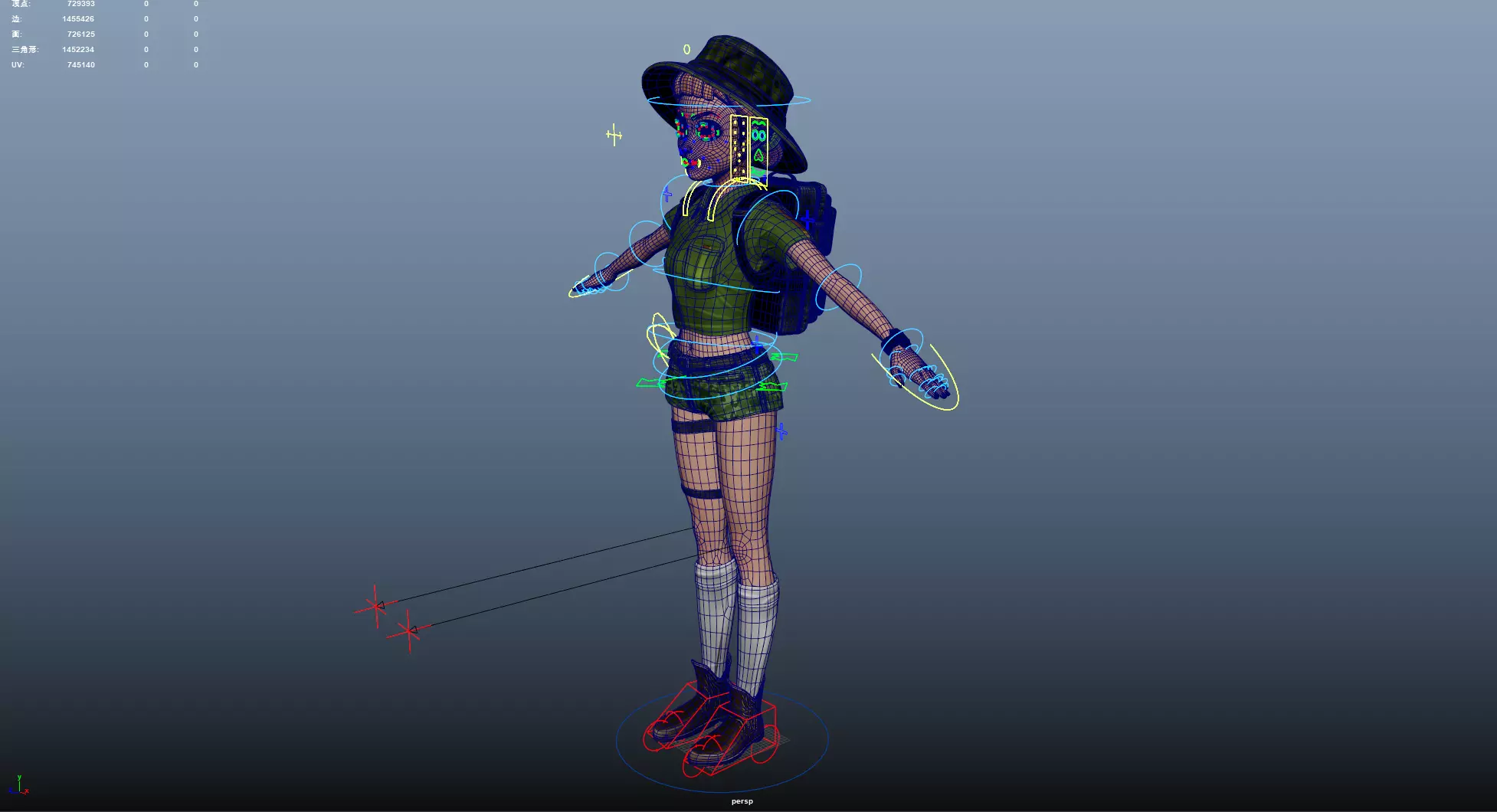1497x812 pixels.
Task: Select the large blue shoulder ring beside the backpack
Action: (x=766, y=218)
